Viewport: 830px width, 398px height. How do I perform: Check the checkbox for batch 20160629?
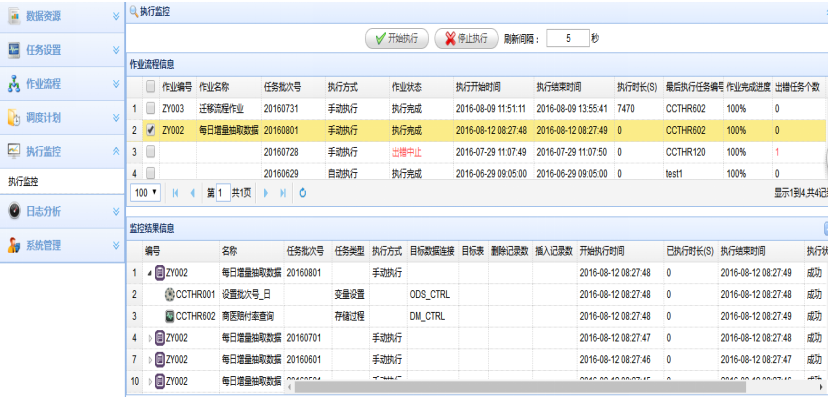click(x=150, y=173)
